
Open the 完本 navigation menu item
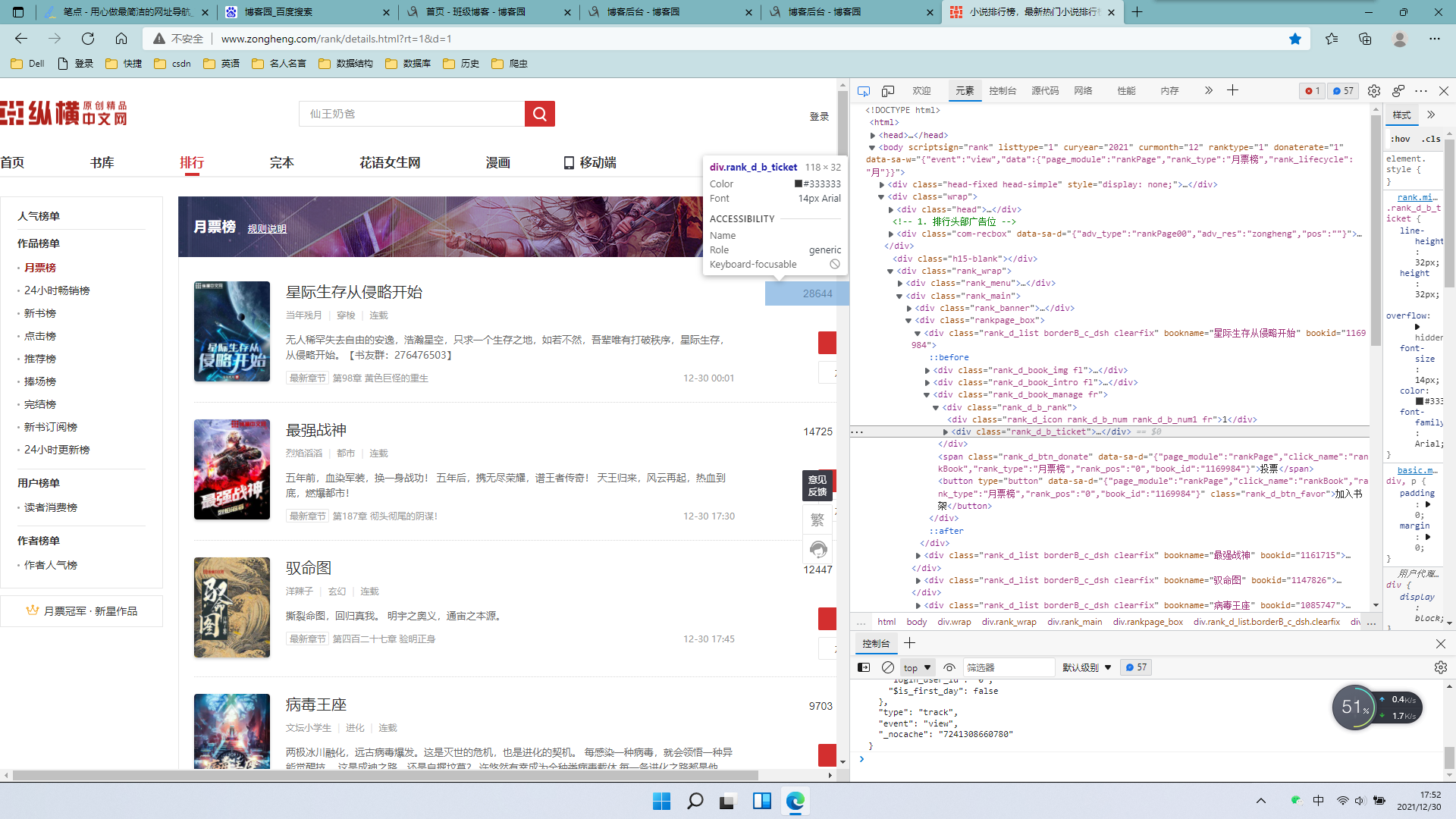pos(281,162)
